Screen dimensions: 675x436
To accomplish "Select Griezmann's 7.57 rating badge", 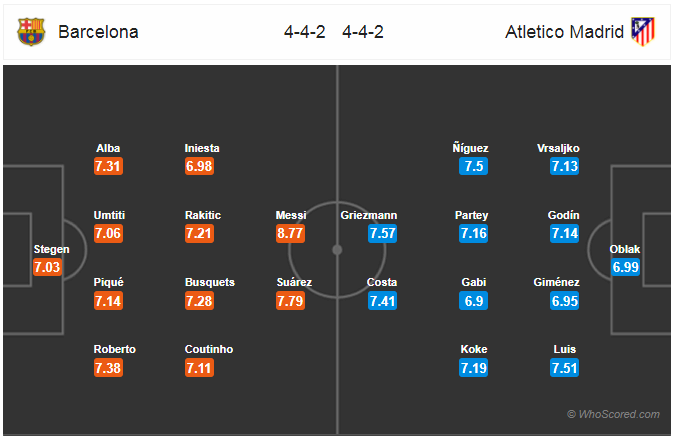I will (382, 233).
